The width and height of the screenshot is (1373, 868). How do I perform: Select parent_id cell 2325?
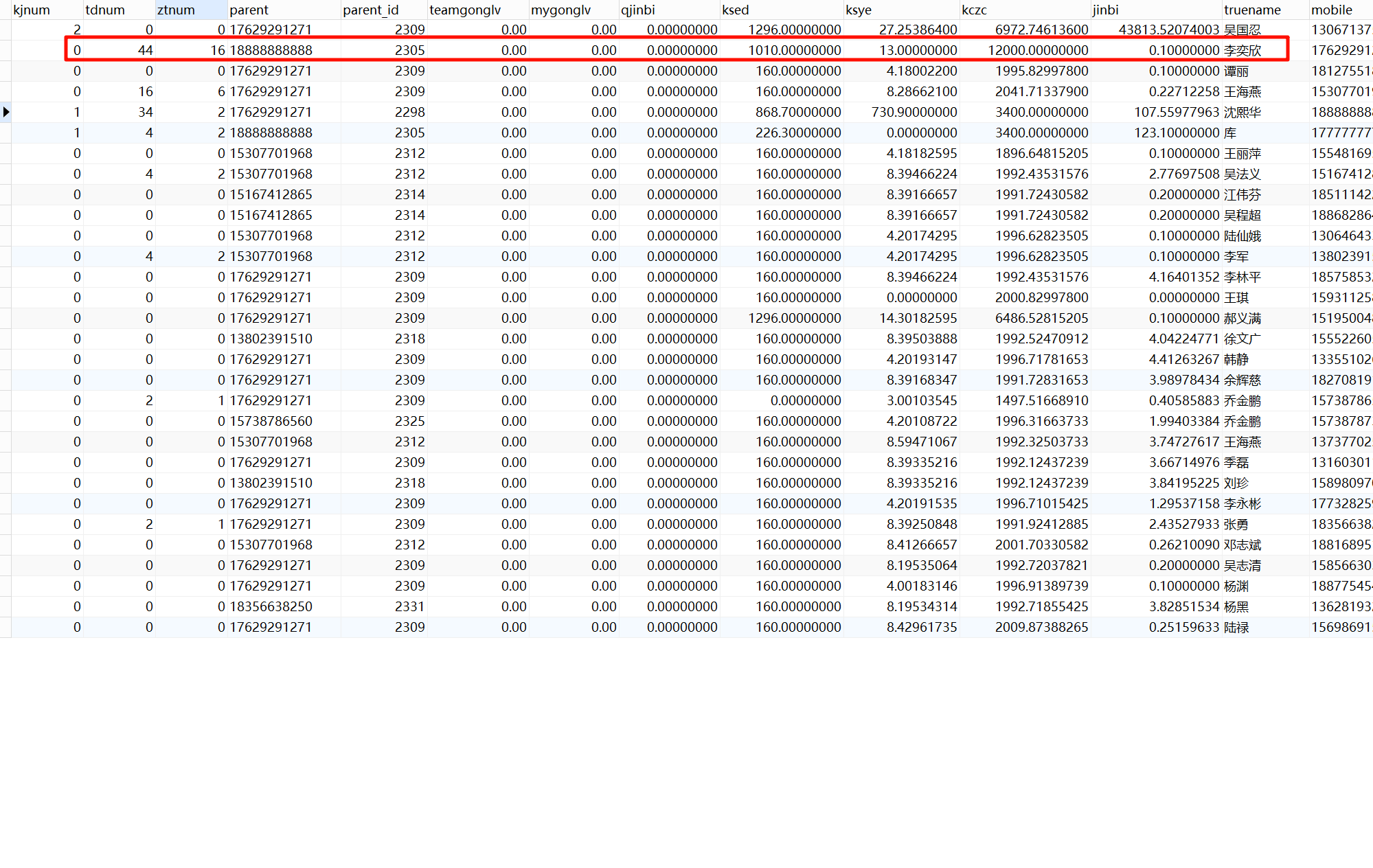(x=409, y=421)
